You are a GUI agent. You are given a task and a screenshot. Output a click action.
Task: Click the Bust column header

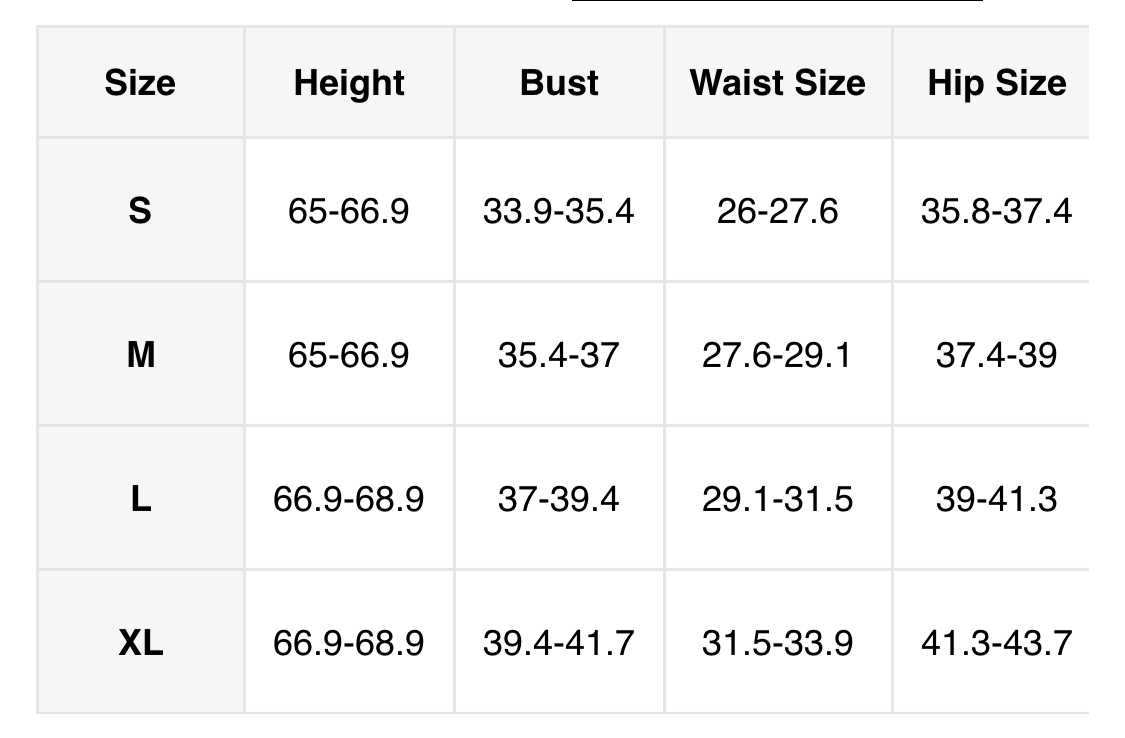click(x=559, y=83)
